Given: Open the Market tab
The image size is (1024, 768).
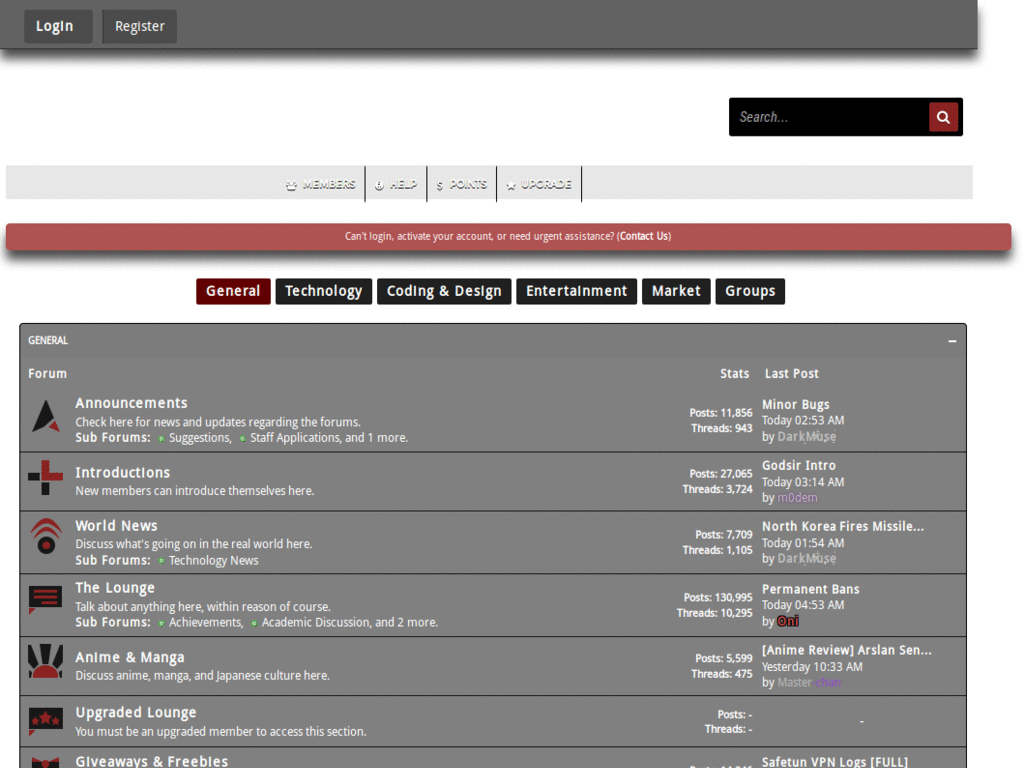Looking at the screenshot, I should point(676,291).
